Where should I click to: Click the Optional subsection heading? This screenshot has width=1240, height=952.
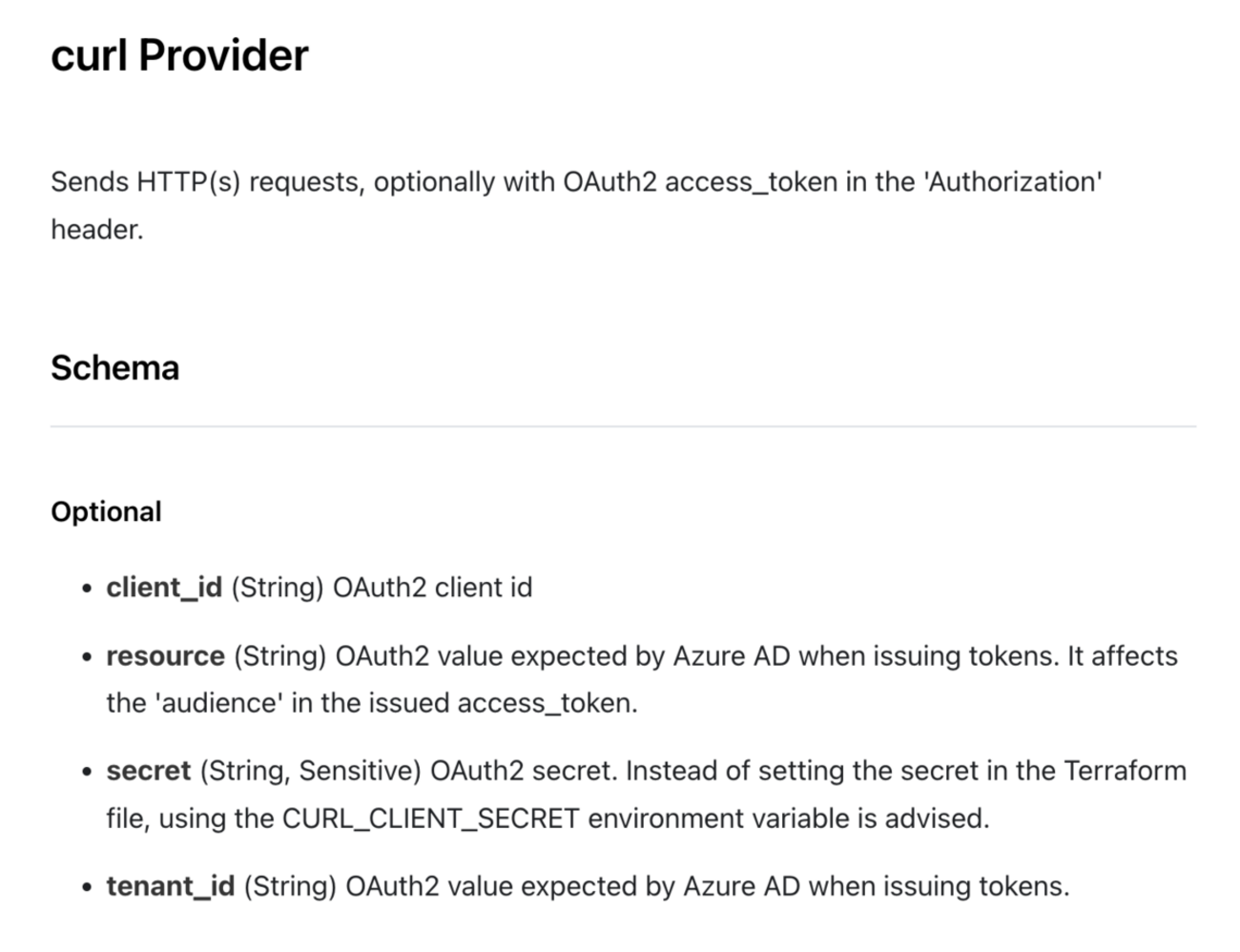tap(106, 512)
